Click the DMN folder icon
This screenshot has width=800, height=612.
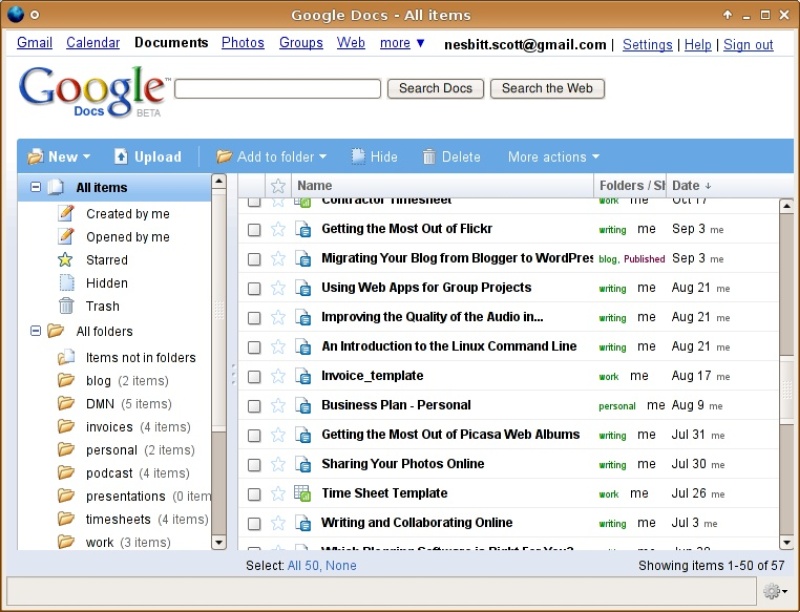[66, 403]
